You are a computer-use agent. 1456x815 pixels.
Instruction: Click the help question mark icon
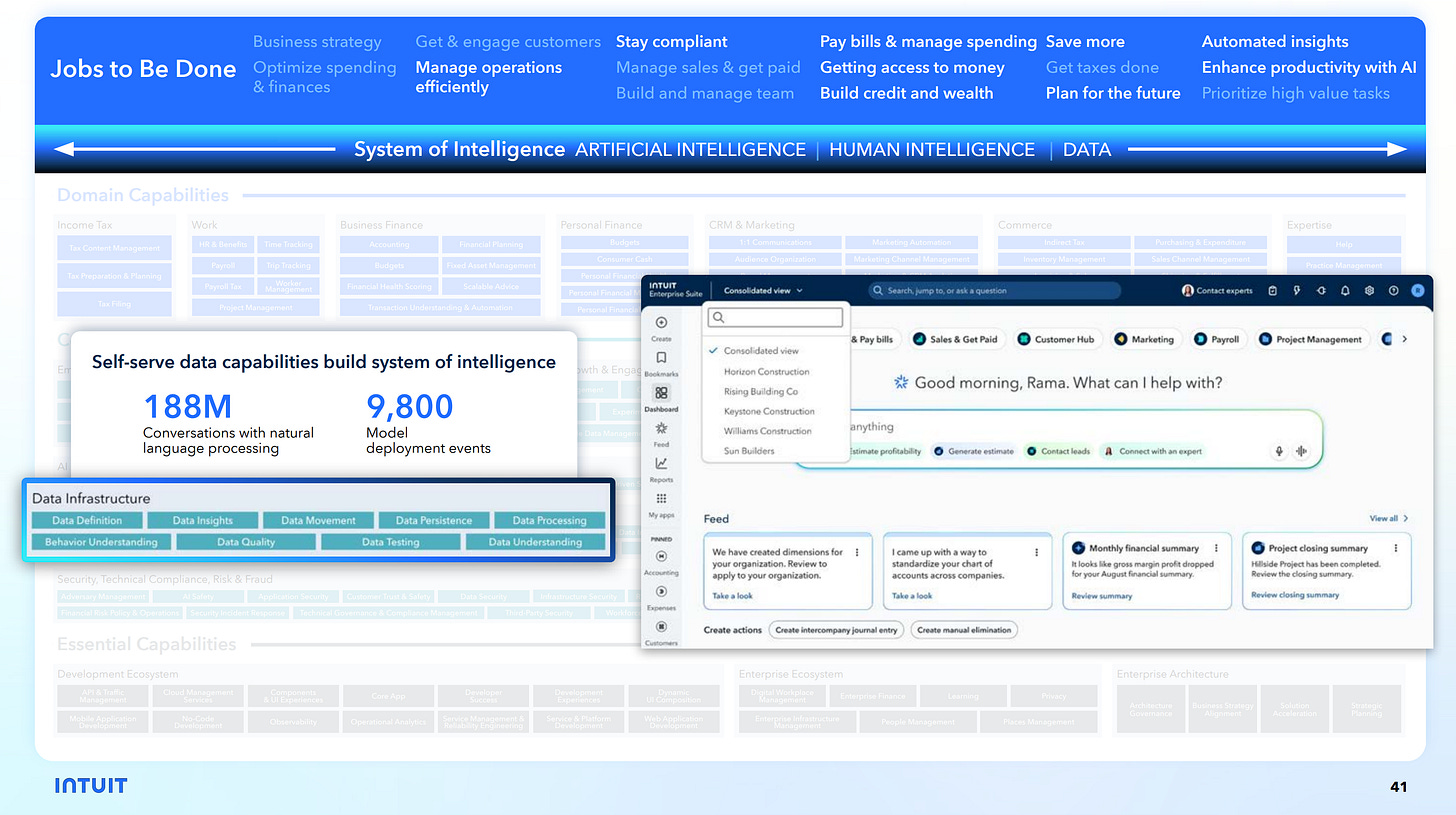pyautogui.click(x=1393, y=291)
